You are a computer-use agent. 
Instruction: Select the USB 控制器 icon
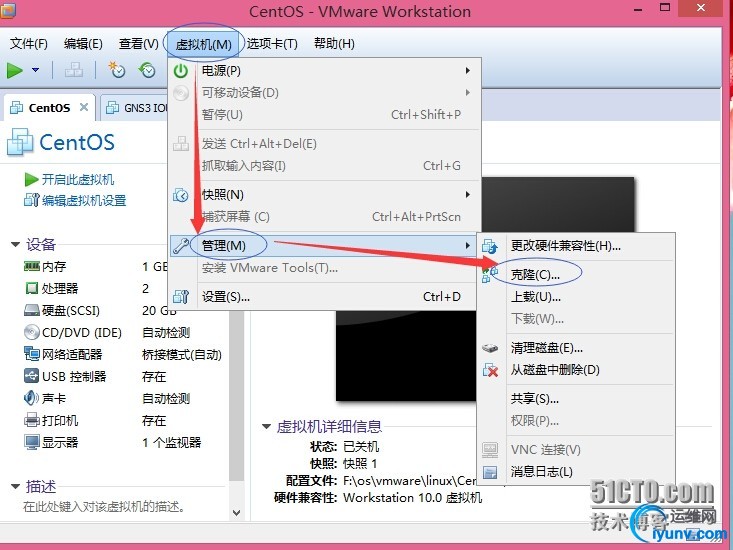point(31,376)
